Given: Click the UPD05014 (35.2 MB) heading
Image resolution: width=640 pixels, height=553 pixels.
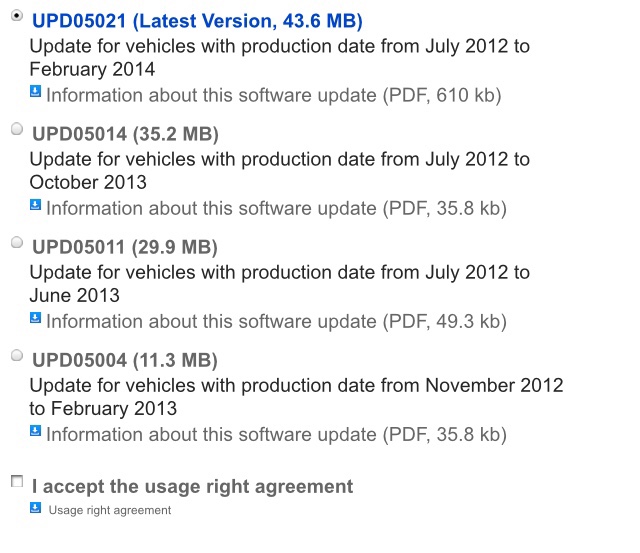Looking at the screenshot, I should click(x=125, y=134).
